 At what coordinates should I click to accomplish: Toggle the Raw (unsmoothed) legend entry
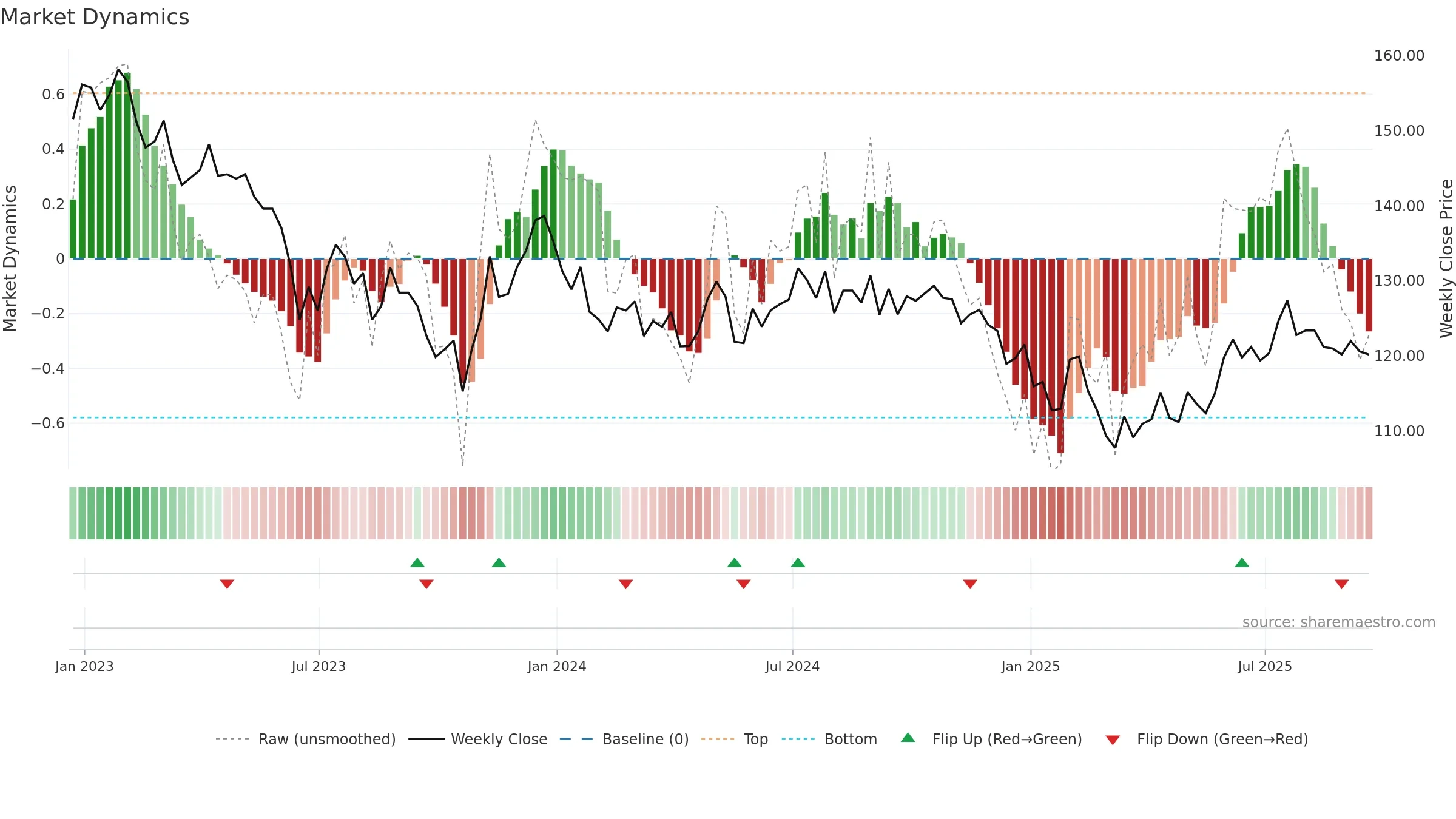pyautogui.click(x=305, y=739)
